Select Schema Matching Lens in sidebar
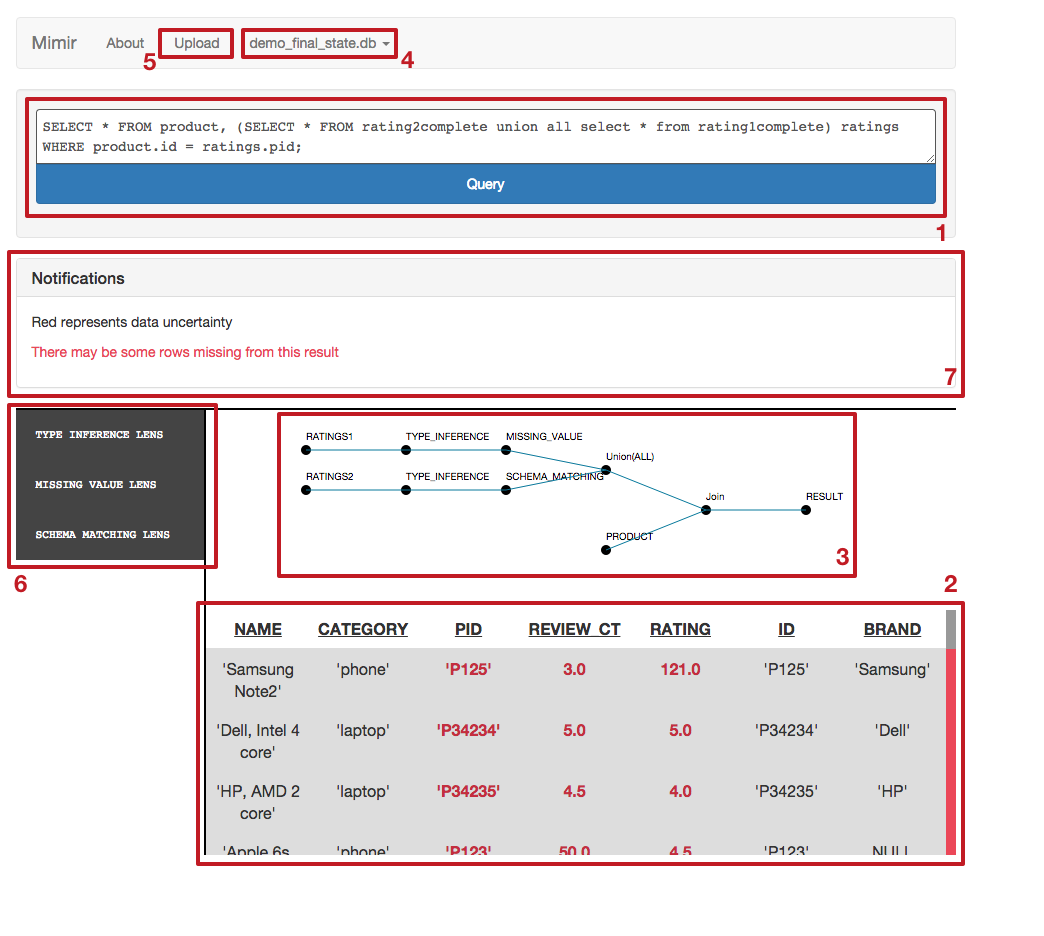The height and width of the screenshot is (936, 1044). 102,535
